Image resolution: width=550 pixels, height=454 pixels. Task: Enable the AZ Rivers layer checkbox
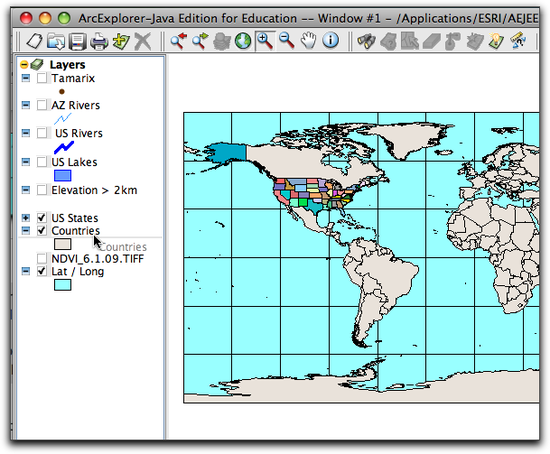42,105
